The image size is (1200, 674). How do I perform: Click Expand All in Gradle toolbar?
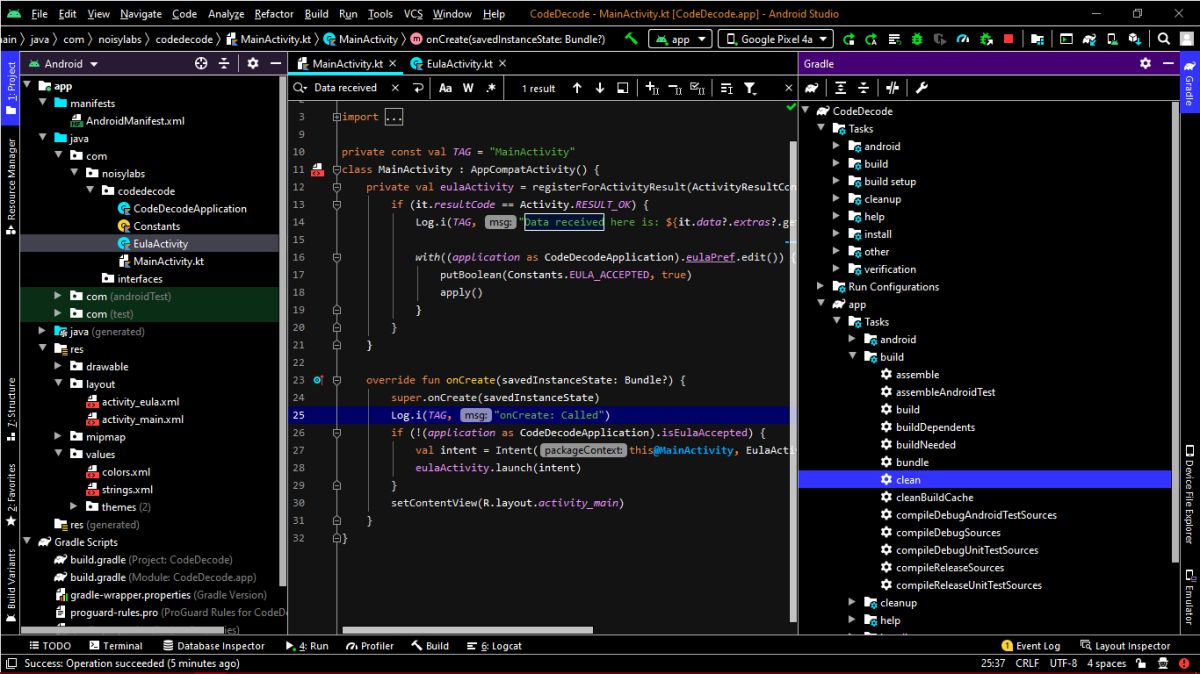tap(841, 88)
